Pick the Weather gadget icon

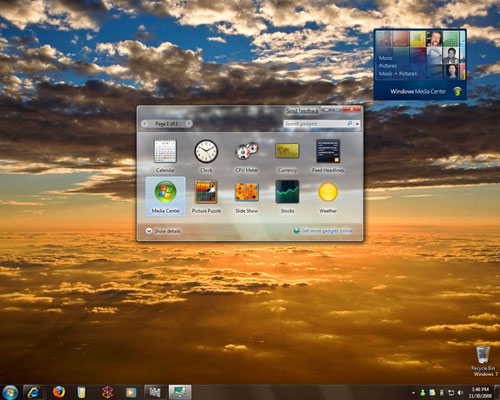328,192
